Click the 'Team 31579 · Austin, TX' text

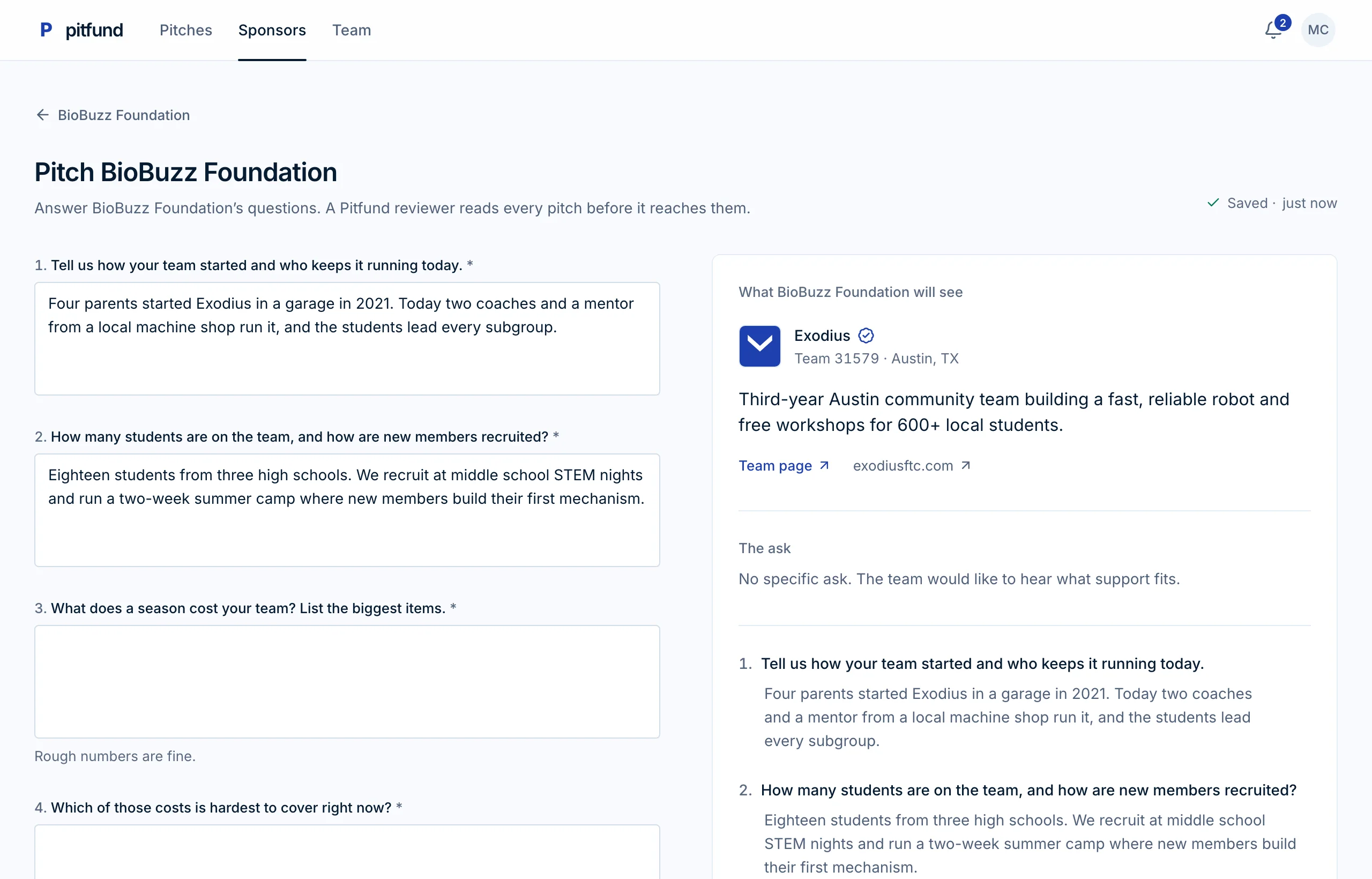pyautogui.click(x=877, y=359)
